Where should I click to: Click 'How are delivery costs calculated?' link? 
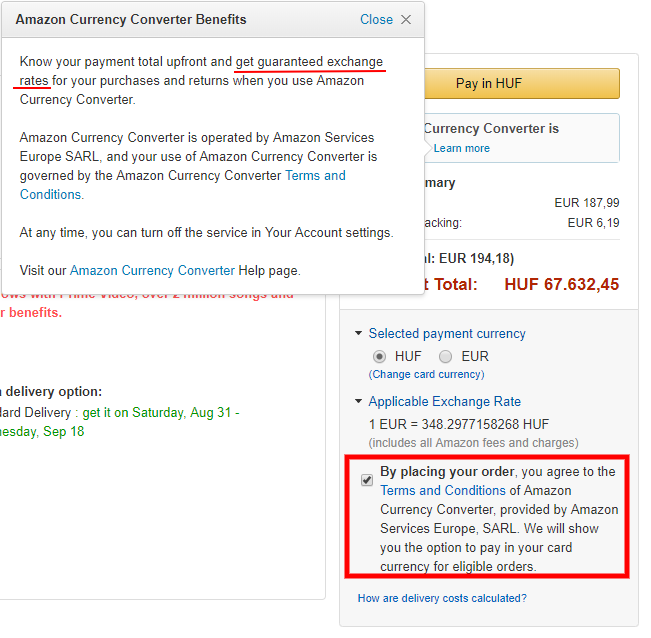[x=442, y=598]
